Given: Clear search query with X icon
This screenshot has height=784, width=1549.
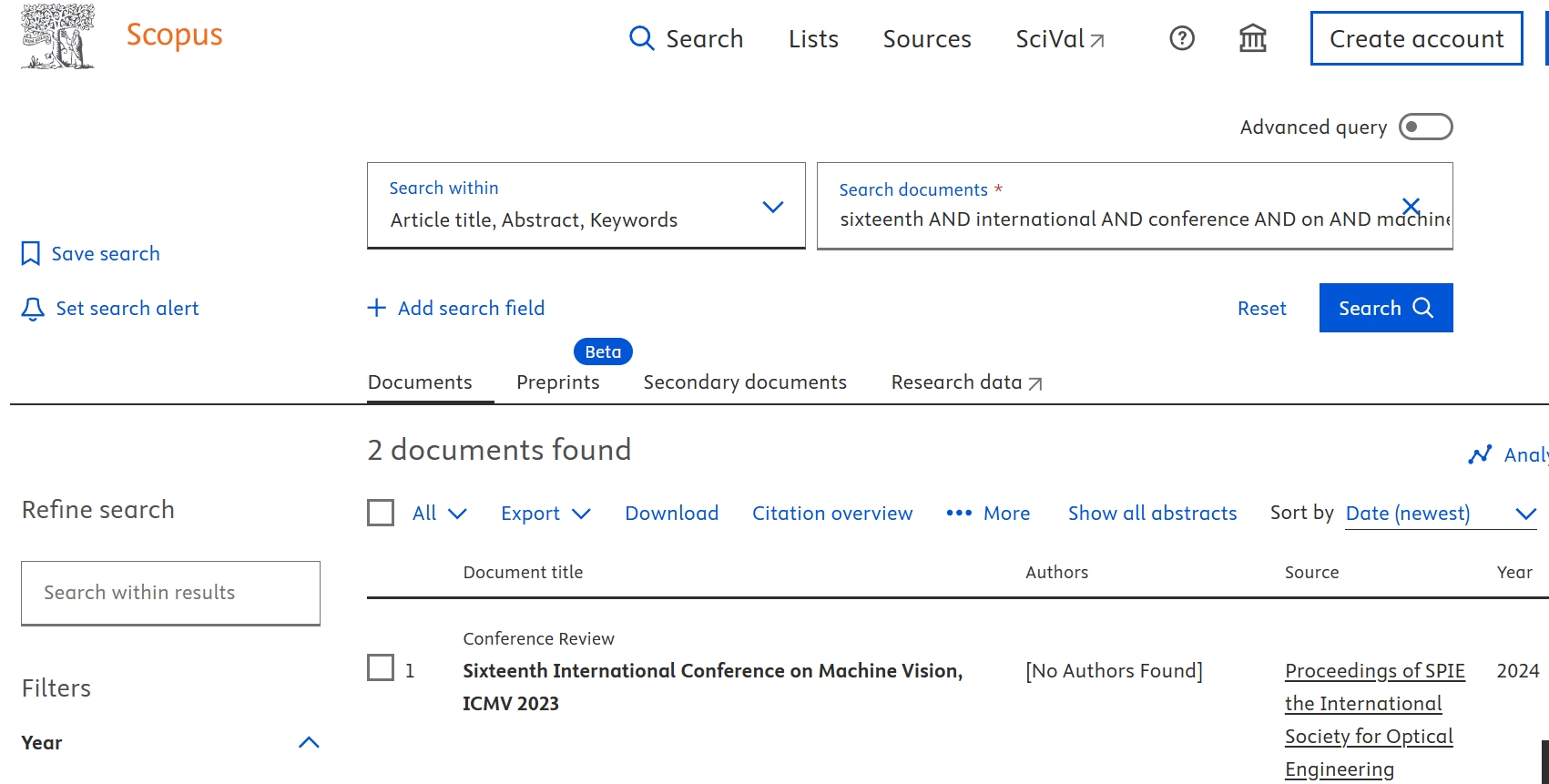Looking at the screenshot, I should click(x=1411, y=207).
